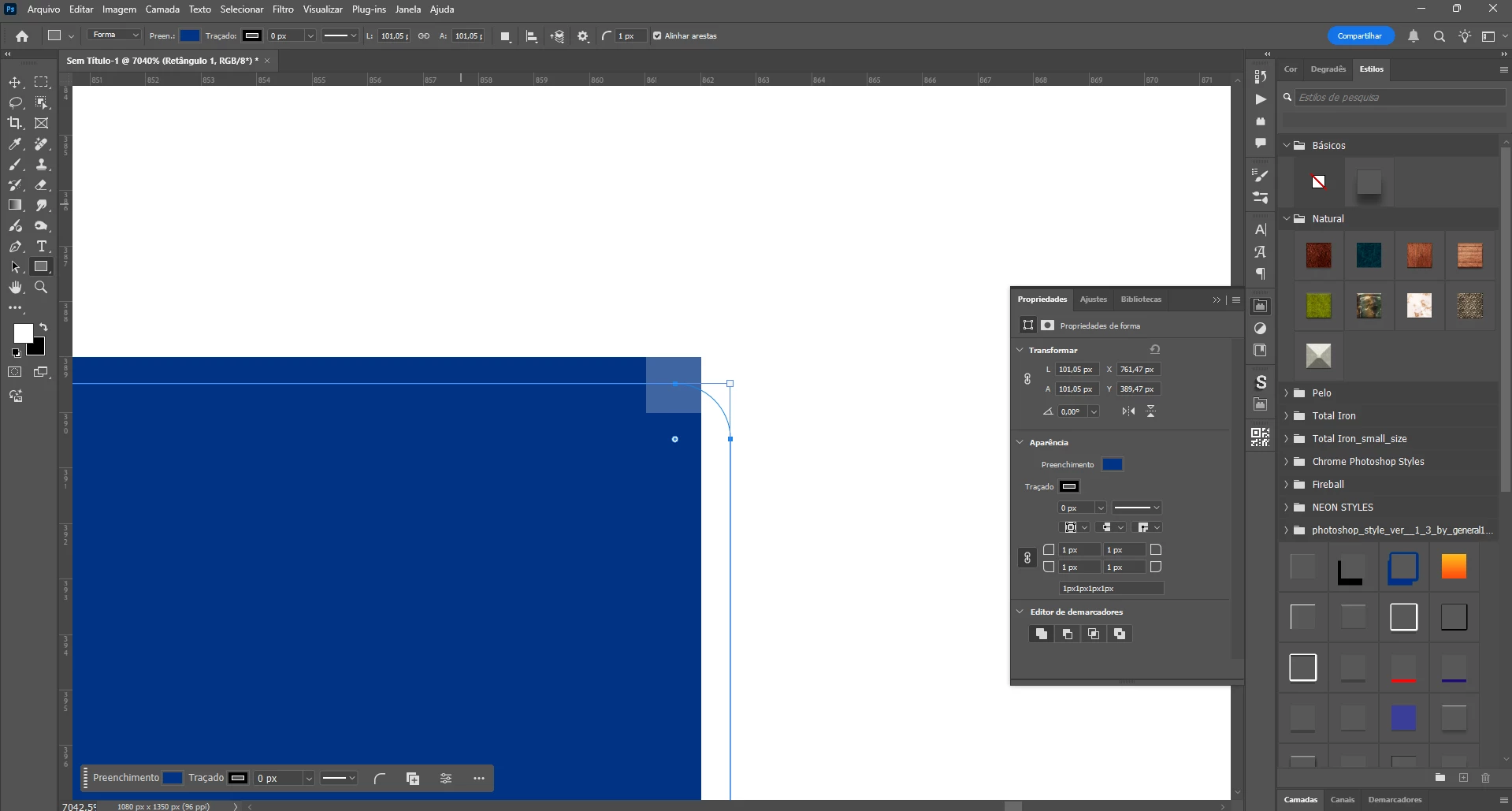
Task: Select the Rectangle shape tool
Action: 41,267
